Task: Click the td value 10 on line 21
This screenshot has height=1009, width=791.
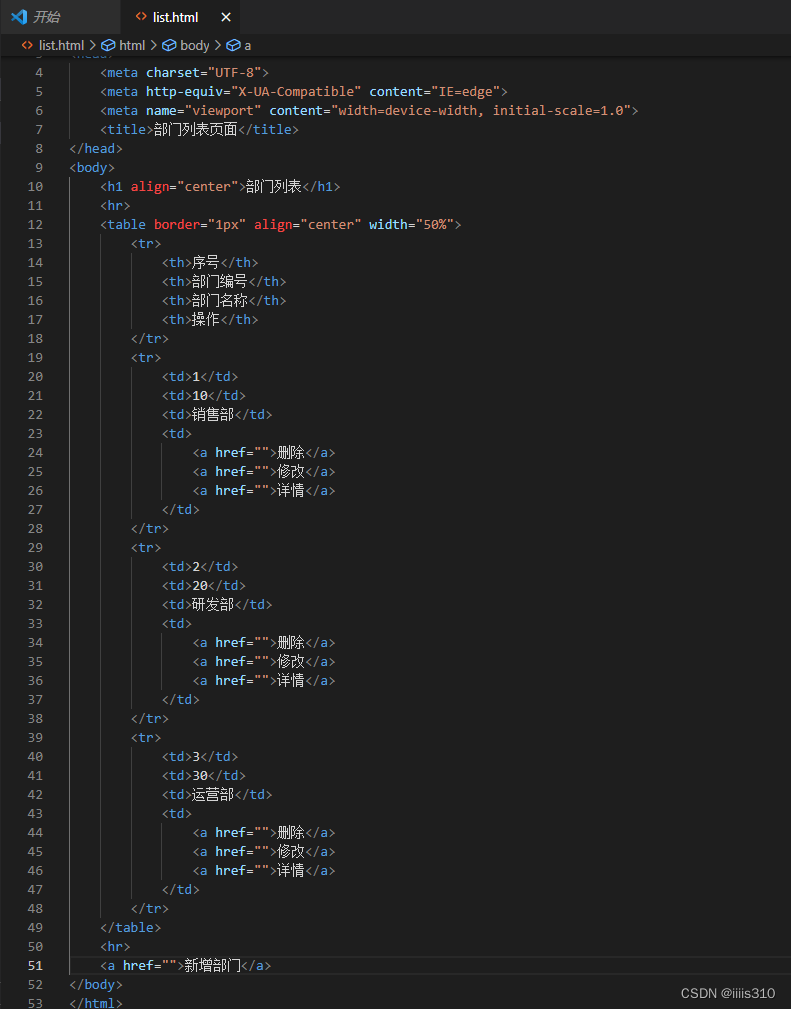Action: coord(200,396)
